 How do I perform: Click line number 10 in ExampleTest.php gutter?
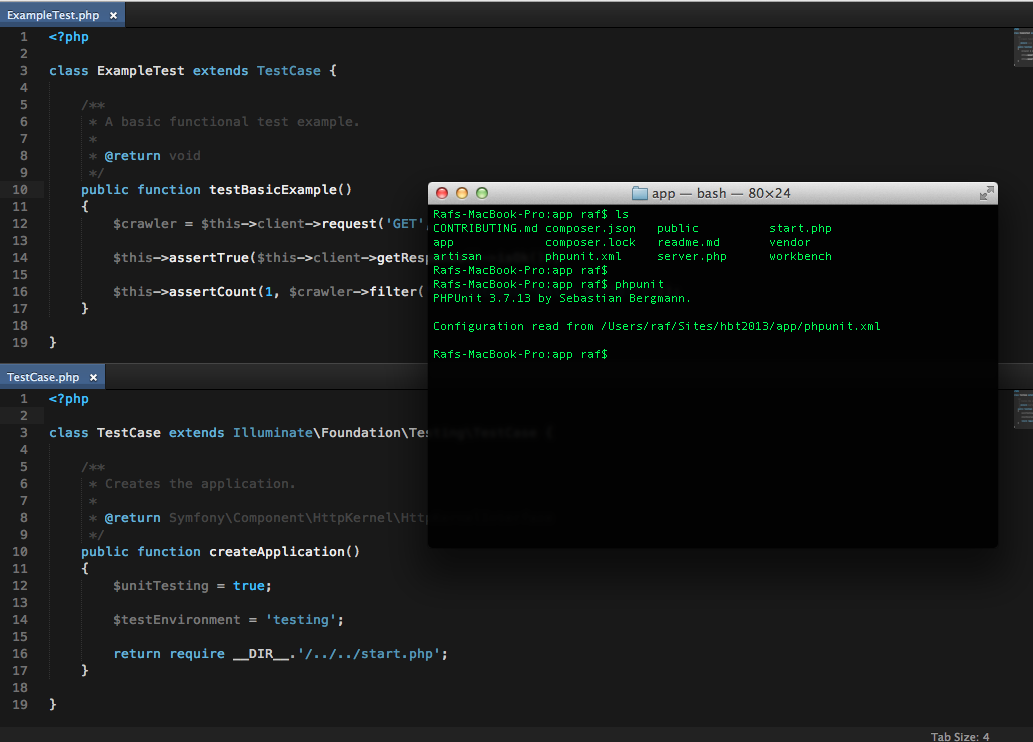[x=20, y=190]
